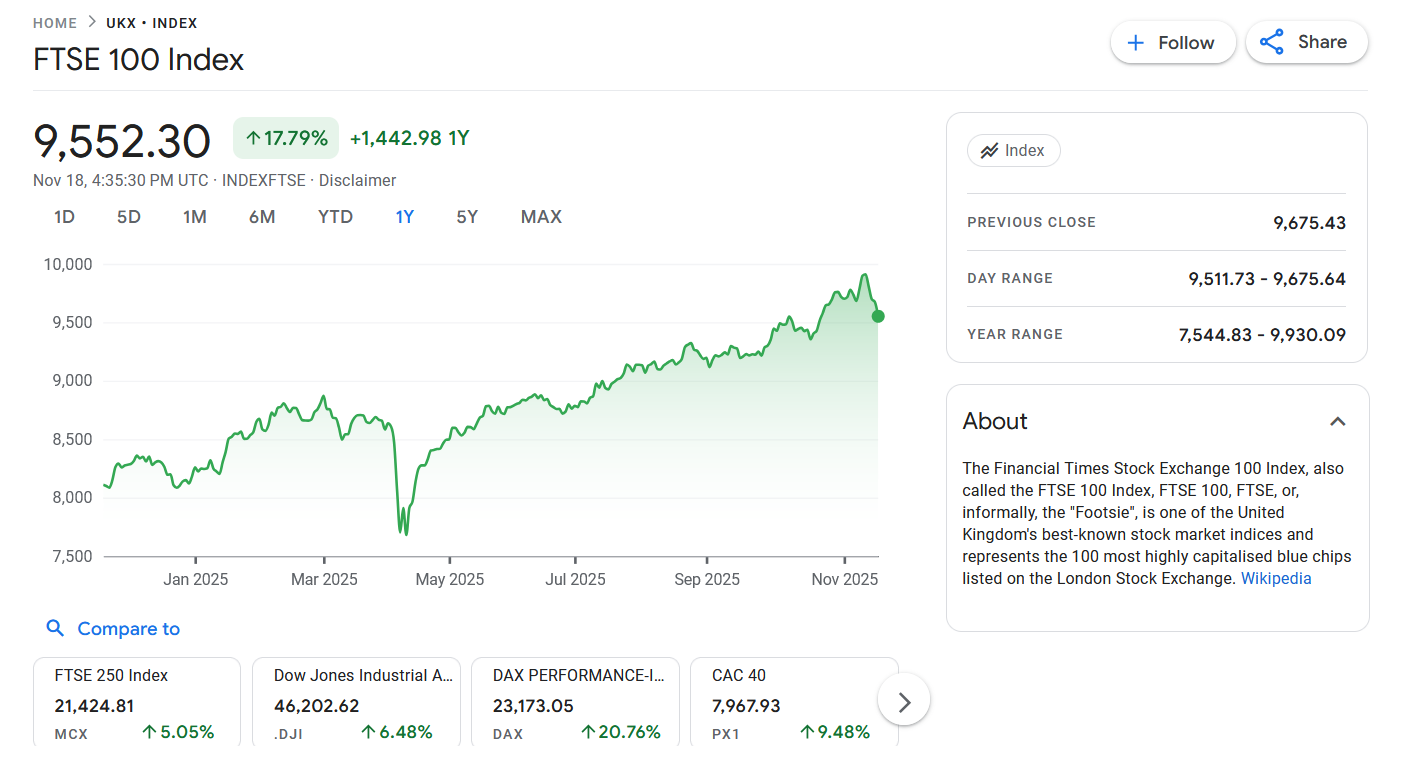Click the 46,202.62 Dow Jones value
This screenshot has width=1411, height=770.
(316, 706)
